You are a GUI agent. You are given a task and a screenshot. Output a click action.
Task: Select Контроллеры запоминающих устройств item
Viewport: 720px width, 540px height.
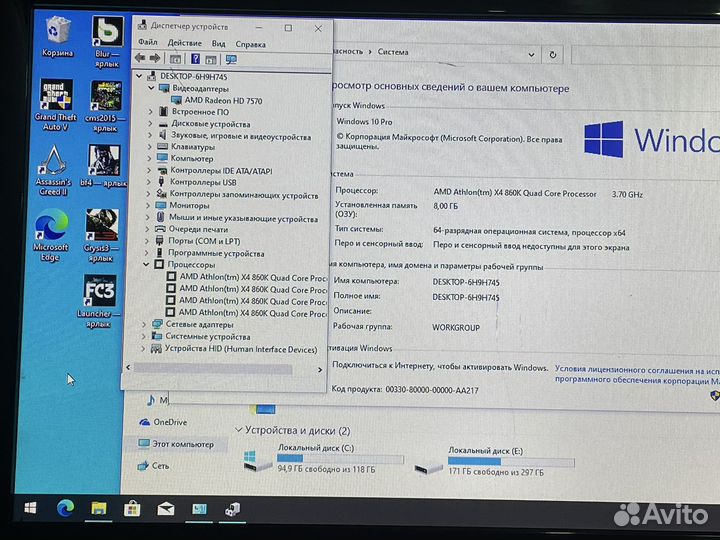237,194
